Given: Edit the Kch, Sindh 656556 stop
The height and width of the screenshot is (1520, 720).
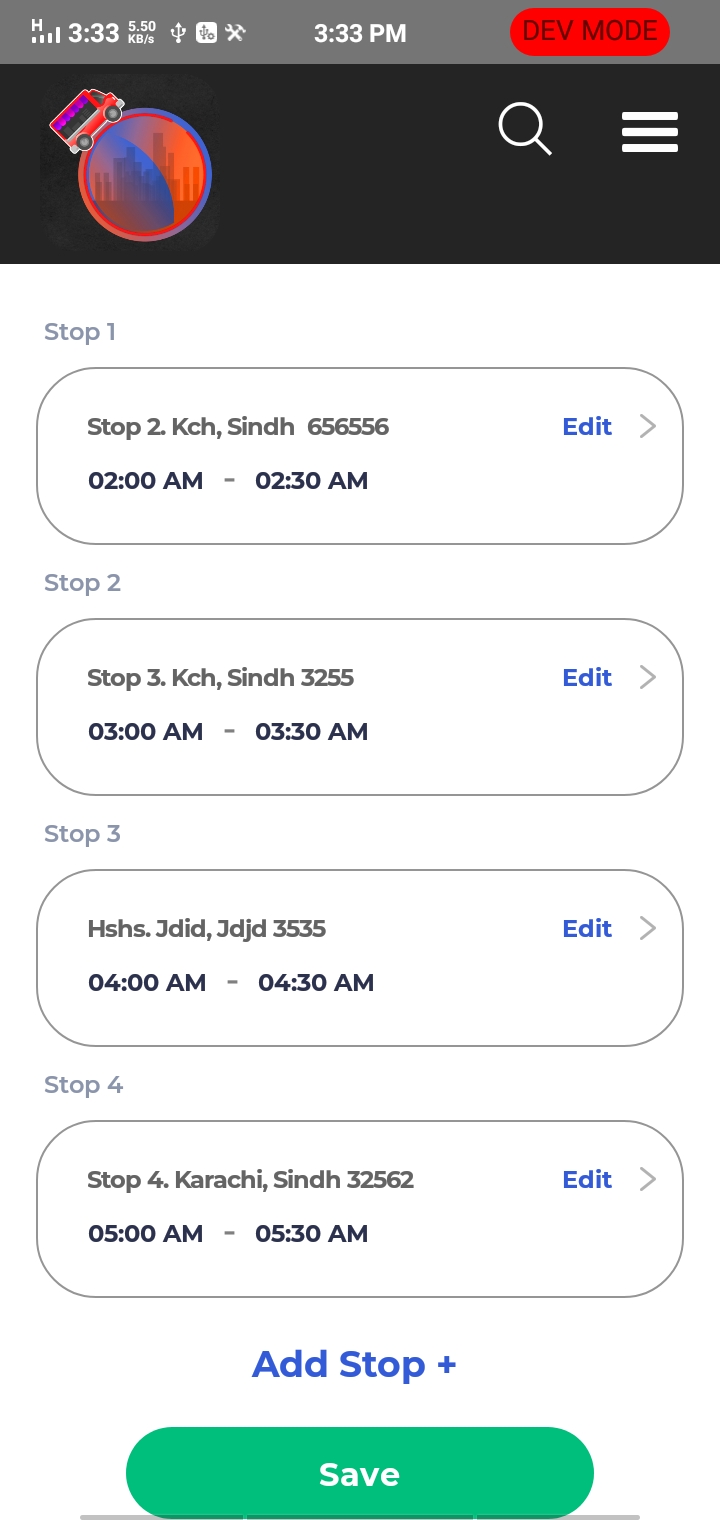Looking at the screenshot, I should 587,427.
